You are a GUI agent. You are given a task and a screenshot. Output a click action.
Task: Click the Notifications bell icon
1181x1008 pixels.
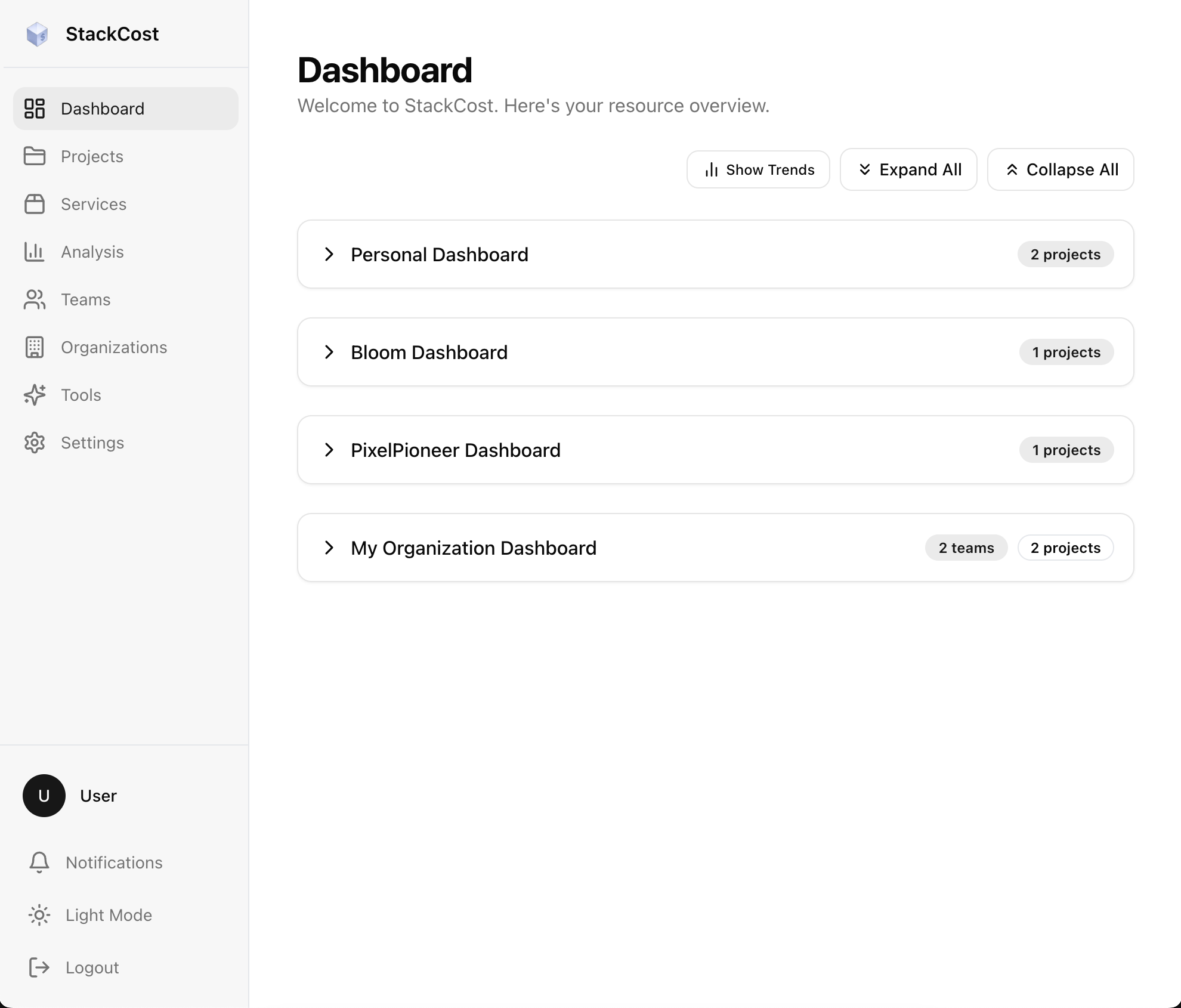coord(39,862)
